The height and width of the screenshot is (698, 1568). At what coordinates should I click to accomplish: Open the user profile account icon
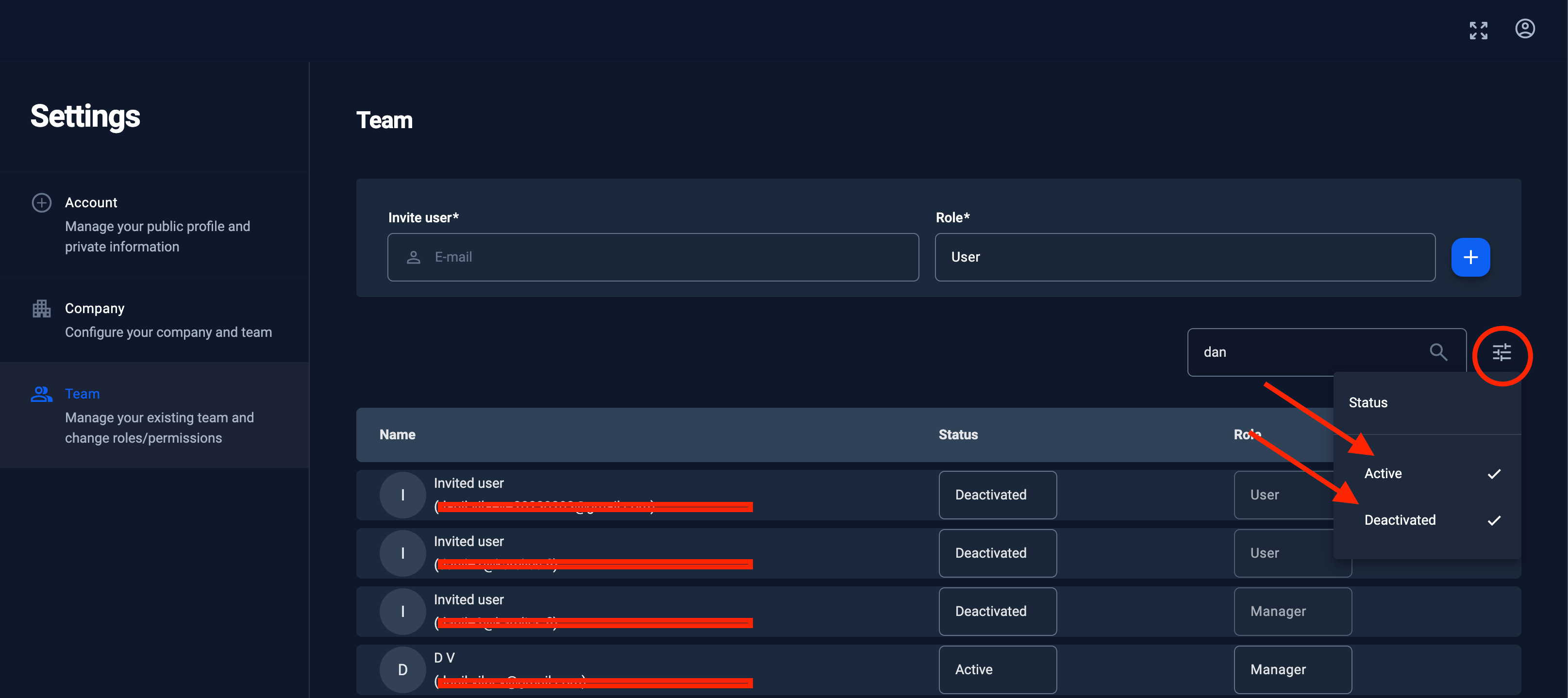pyautogui.click(x=1524, y=29)
